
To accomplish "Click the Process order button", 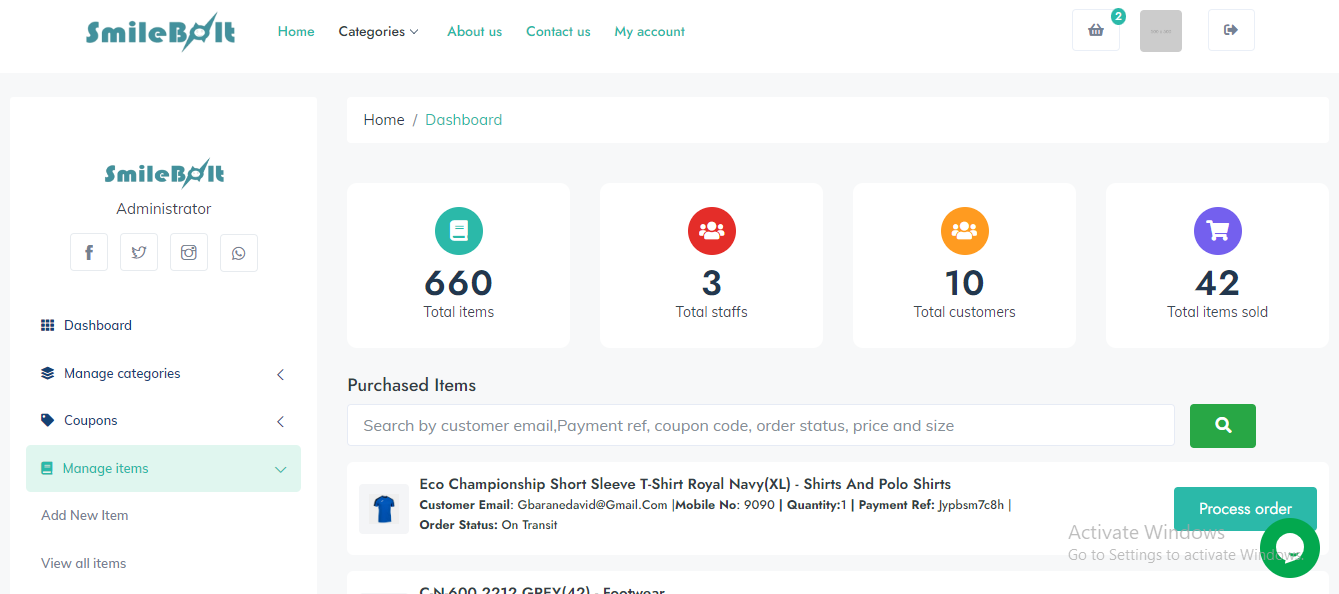I will pos(1244,509).
